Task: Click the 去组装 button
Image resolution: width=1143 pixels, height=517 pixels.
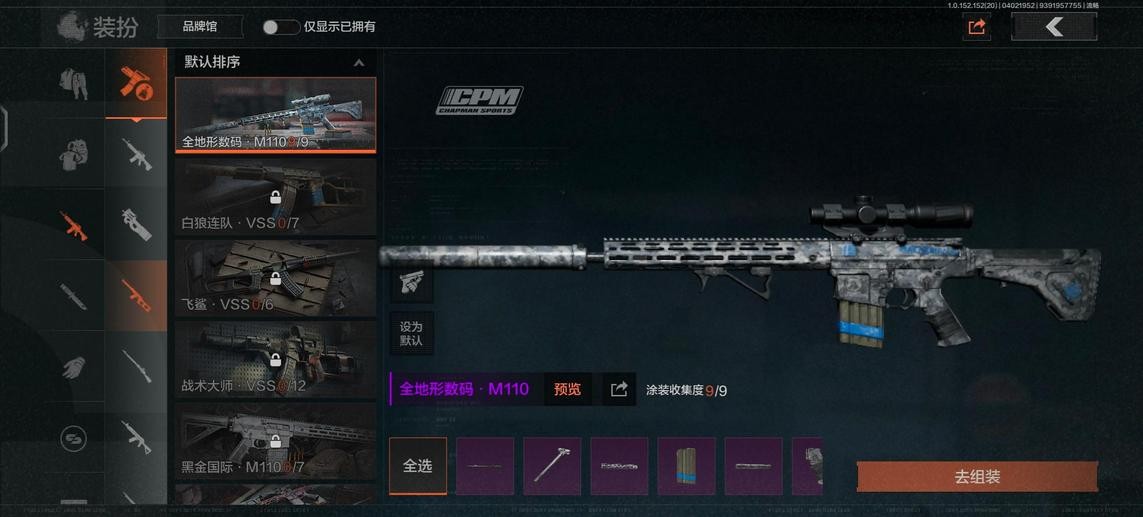Action: [x=977, y=477]
